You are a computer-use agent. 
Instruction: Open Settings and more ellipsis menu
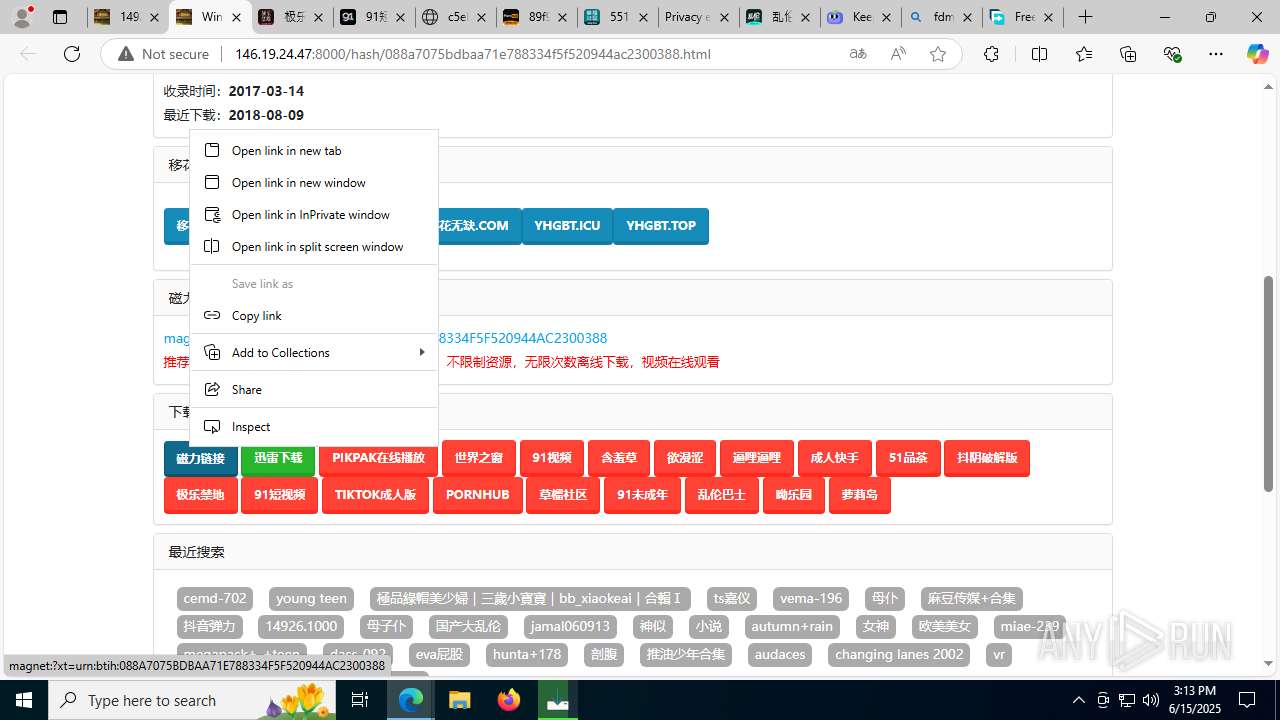coord(1216,54)
